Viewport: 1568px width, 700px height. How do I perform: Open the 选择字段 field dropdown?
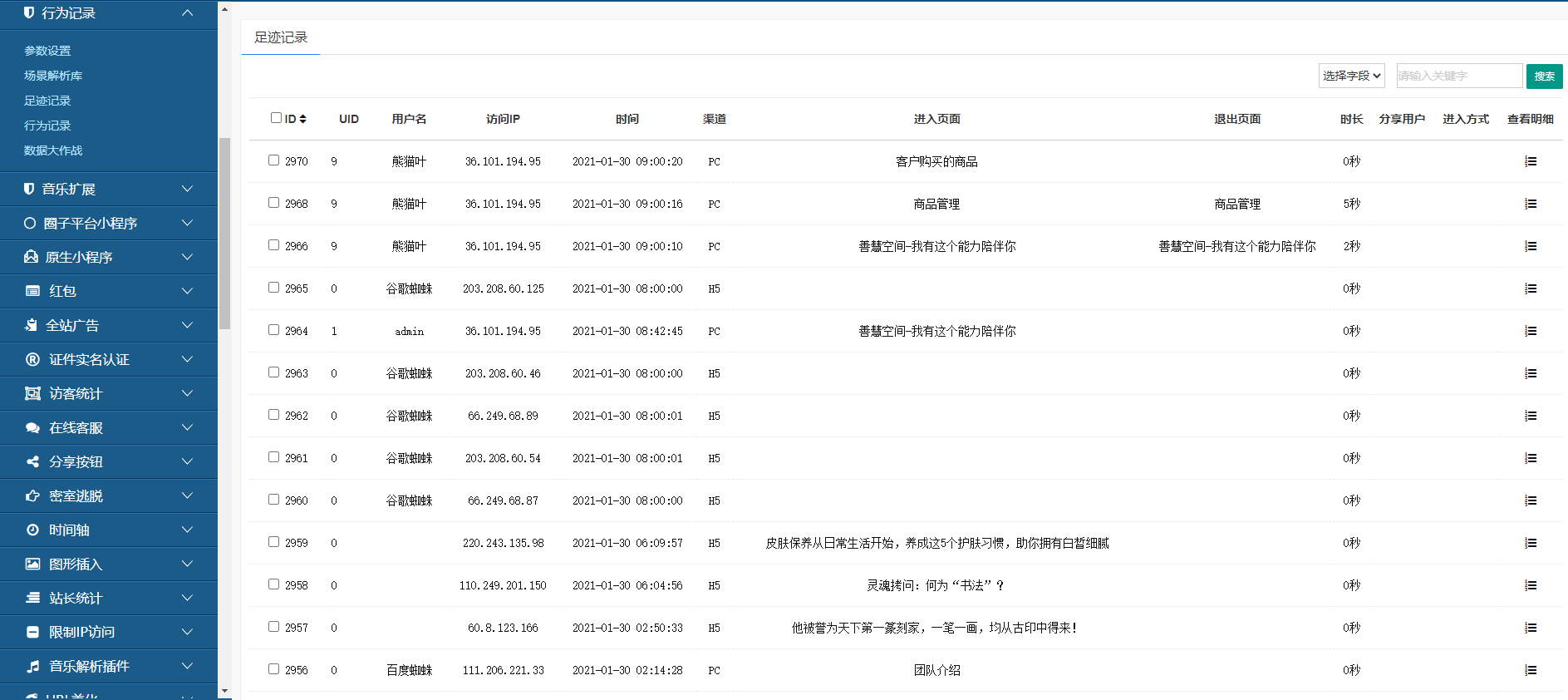1351,76
